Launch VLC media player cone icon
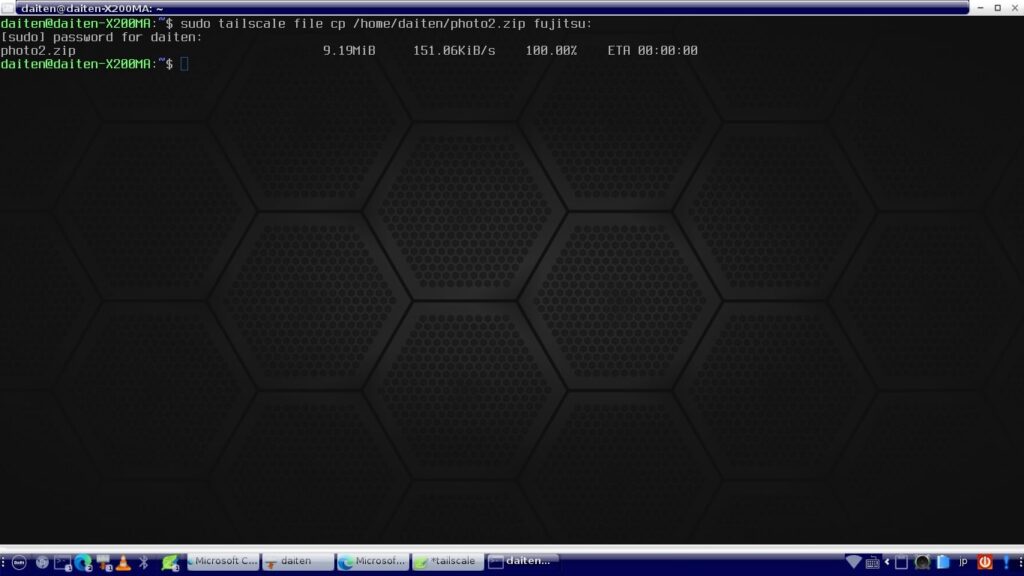Image resolution: width=1024 pixels, height=576 pixels. [x=123, y=562]
